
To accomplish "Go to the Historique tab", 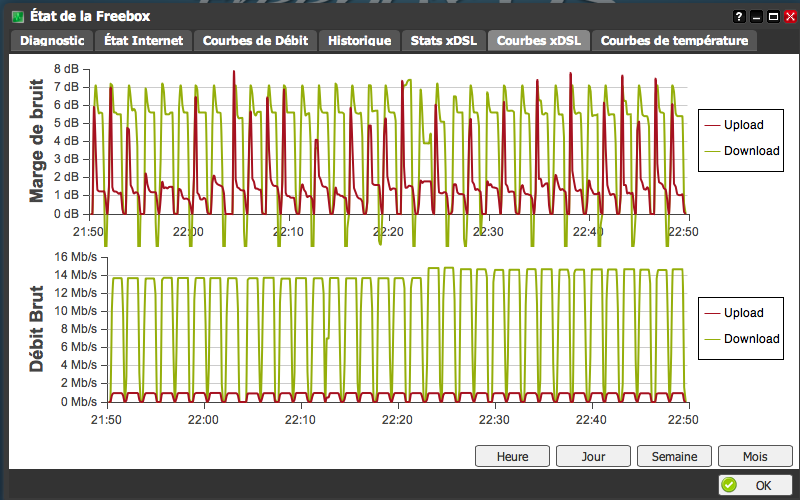I will coord(360,41).
